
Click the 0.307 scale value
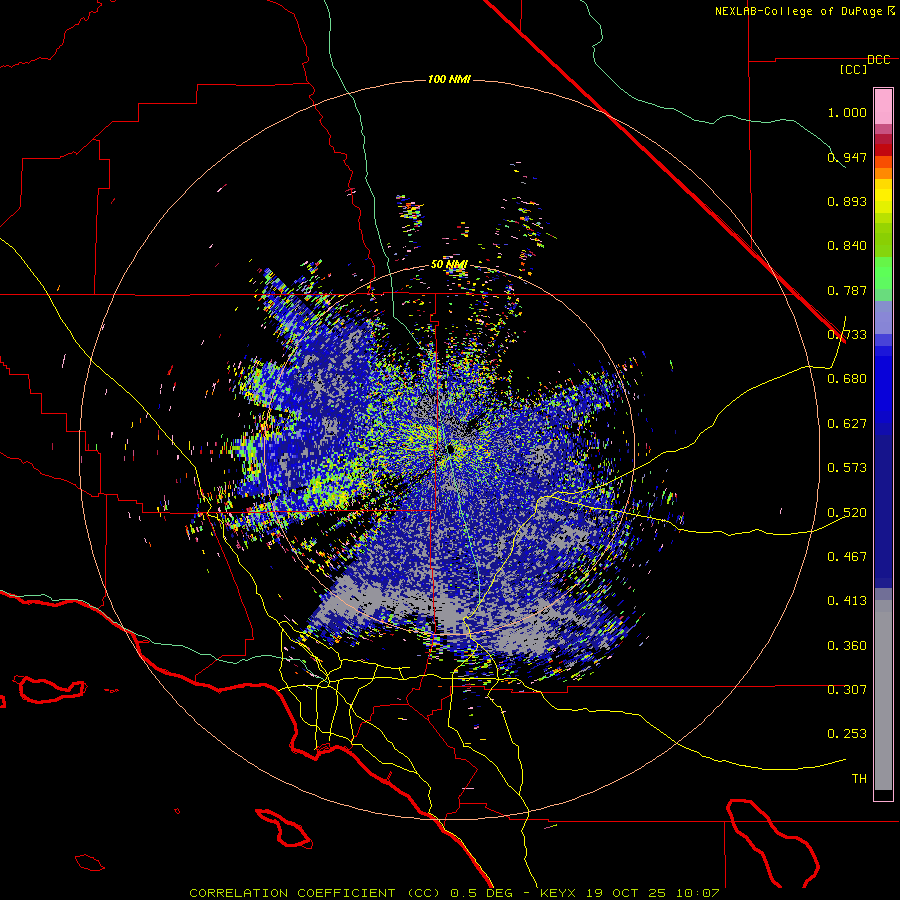(847, 690)
